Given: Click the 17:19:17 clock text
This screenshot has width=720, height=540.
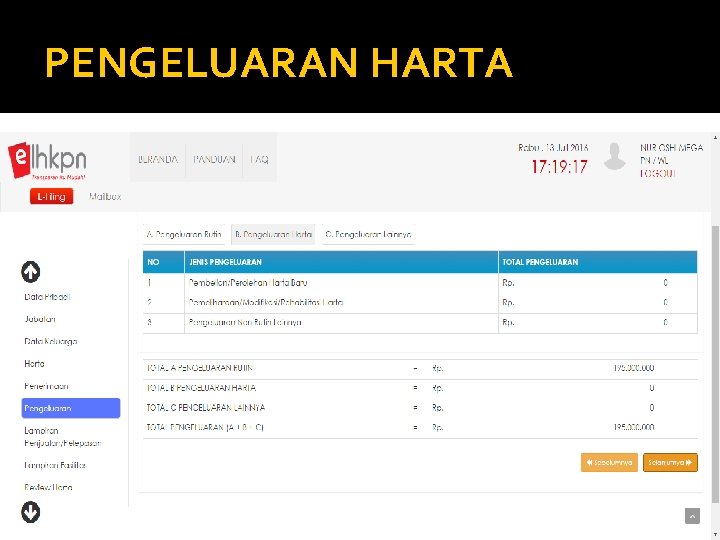Looking at the screenshot, I should [x=559, y=167].
